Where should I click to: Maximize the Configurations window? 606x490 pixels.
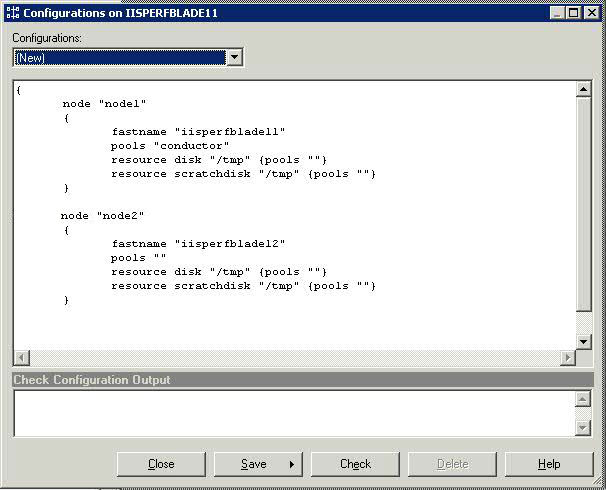574,13
